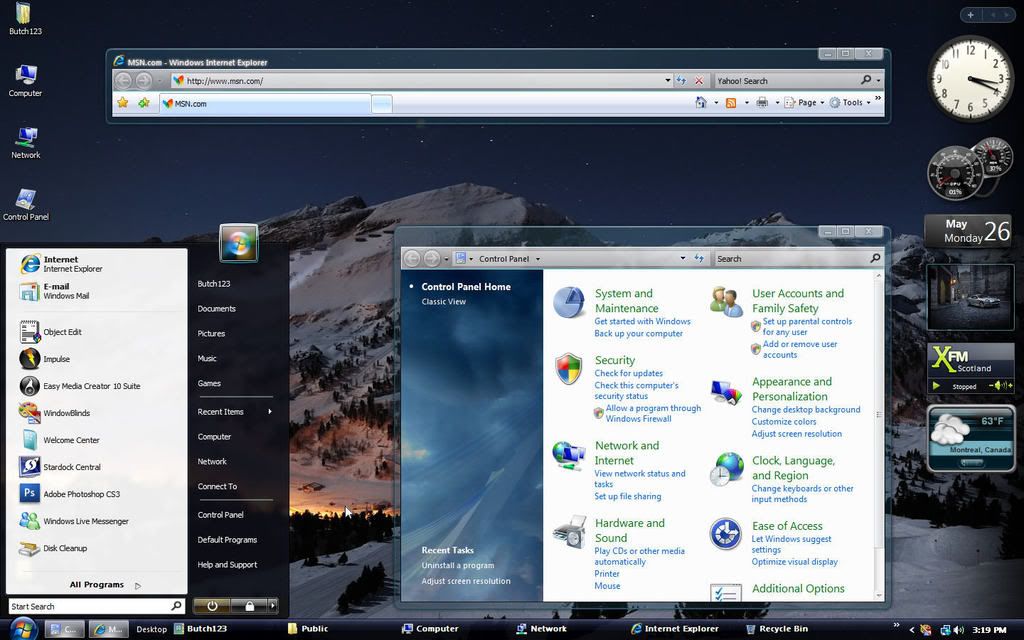Expand Recent Items submenu
Image resolution: width=1024 pixels, height=640 pixels.
[234, 411]
